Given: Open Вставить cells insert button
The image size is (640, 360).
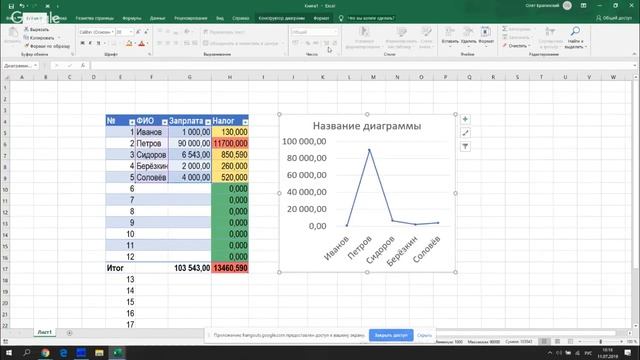Looking at the screenshot, I should 450,36.
